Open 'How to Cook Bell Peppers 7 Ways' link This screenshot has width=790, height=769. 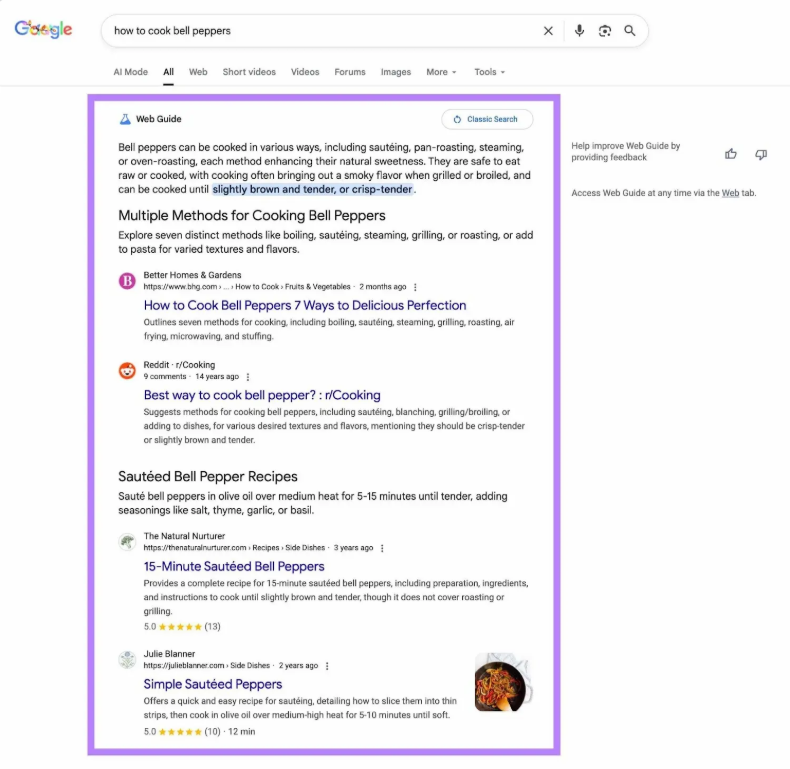click(x=304, y=305)
